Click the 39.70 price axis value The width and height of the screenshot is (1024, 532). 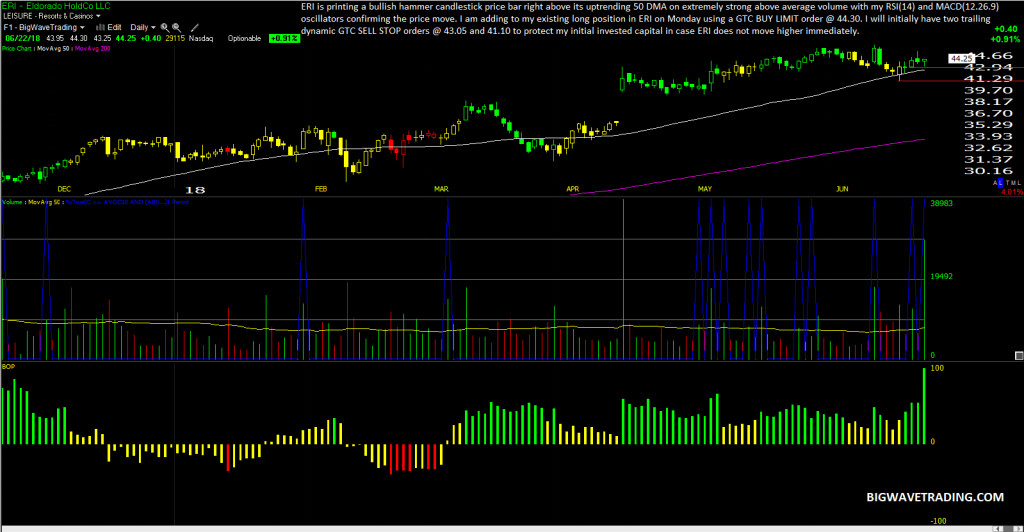988,90
